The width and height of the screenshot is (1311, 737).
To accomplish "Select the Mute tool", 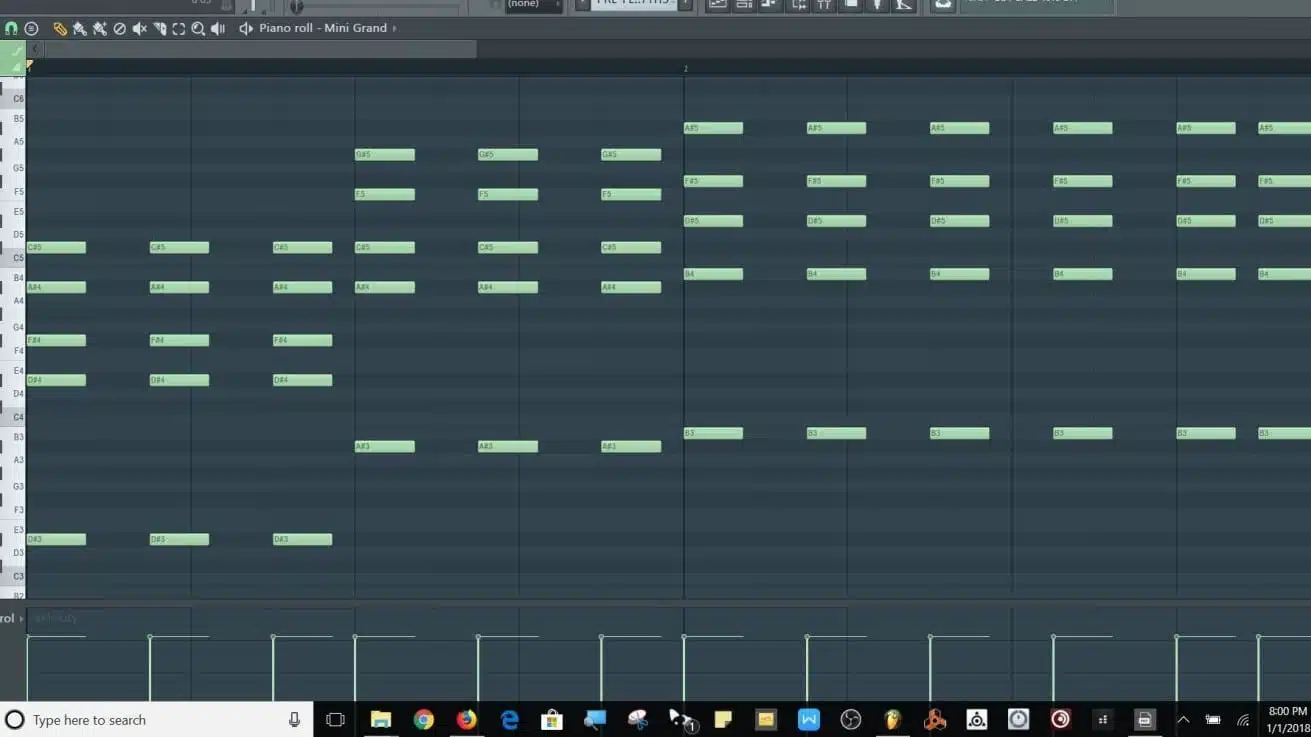I will coord(139,28).
